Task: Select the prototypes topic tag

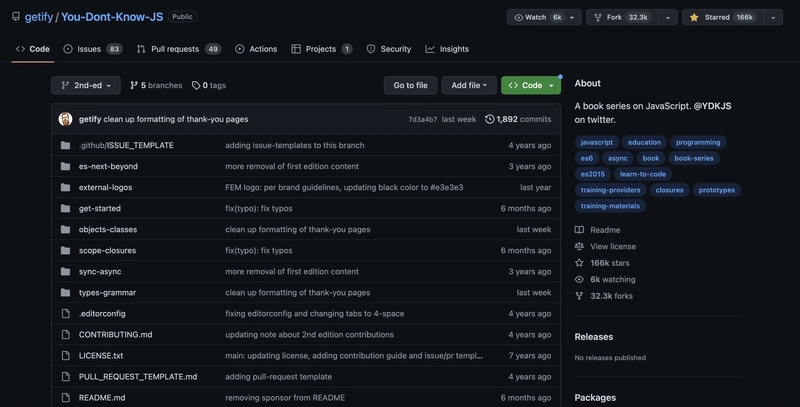Action: pos(717,190)
